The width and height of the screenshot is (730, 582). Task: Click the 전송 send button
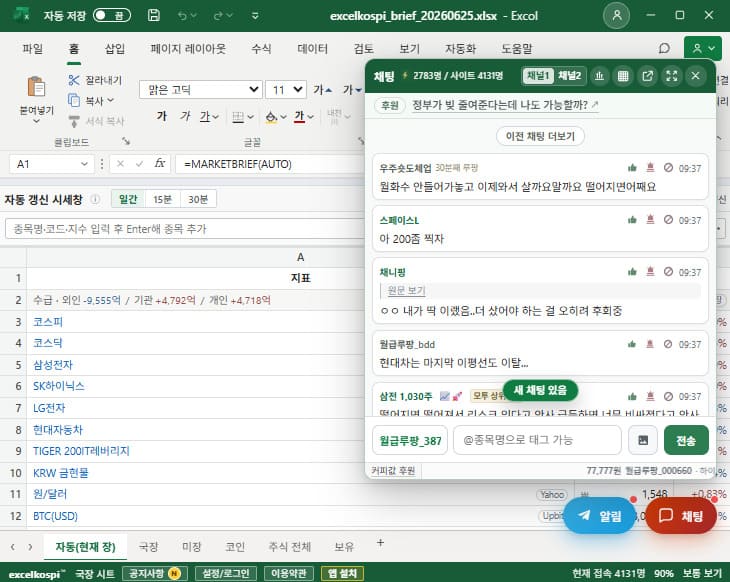(x=686, y=440)
